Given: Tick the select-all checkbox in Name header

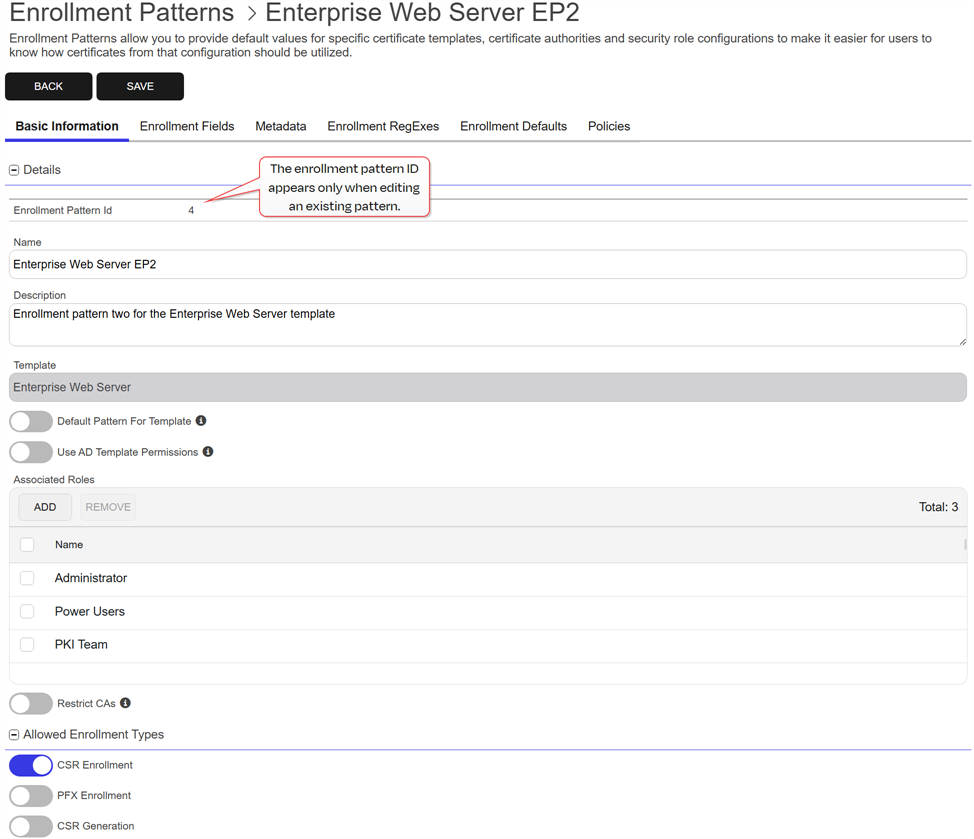Looking at the screenshot, I should tap(27, 545).
